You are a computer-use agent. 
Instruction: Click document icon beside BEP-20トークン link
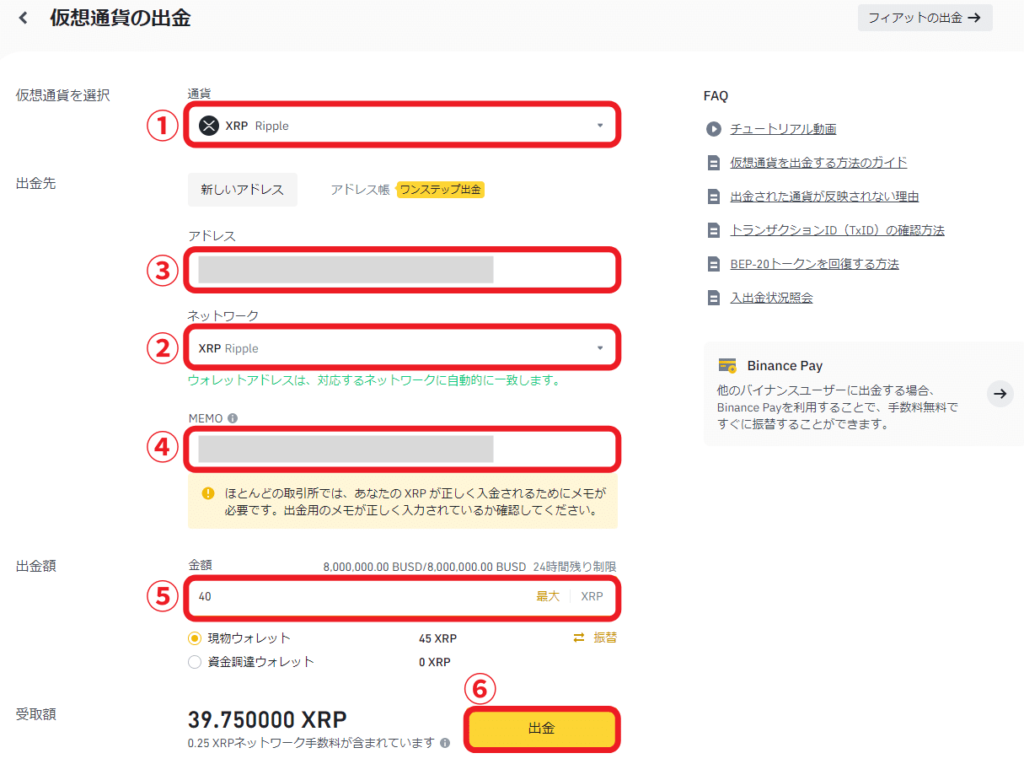tap(714, 264)
